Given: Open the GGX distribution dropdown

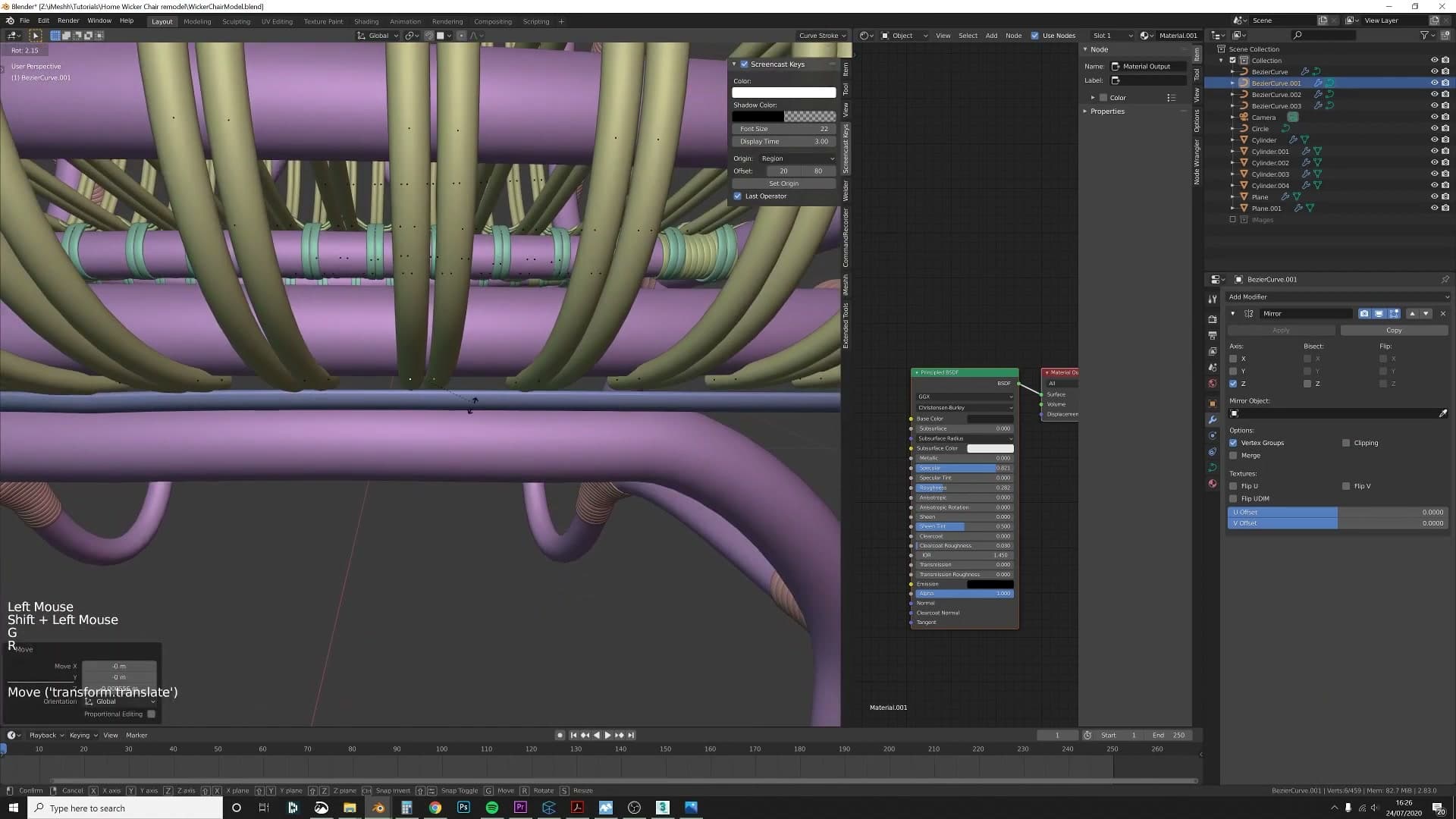Looking at the screenshot, I should tap(965, 397).
